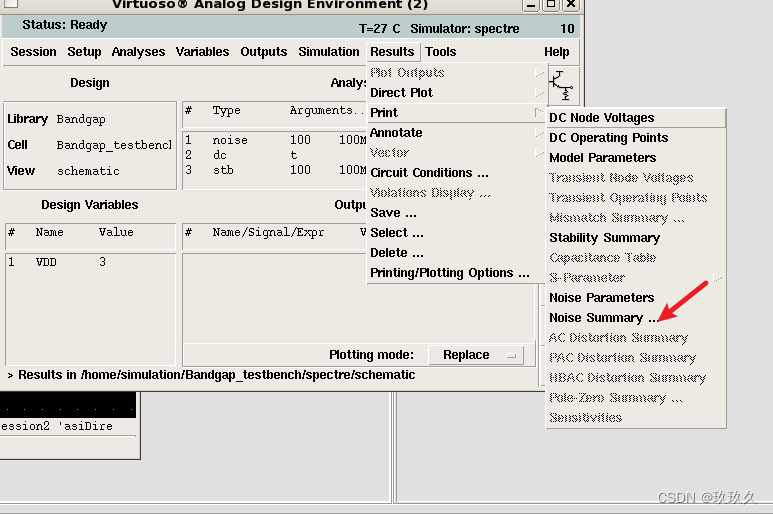This screenshot has width=773, height=514.
Task: Choose Select ... in Results menu
Action: point(456,233)
